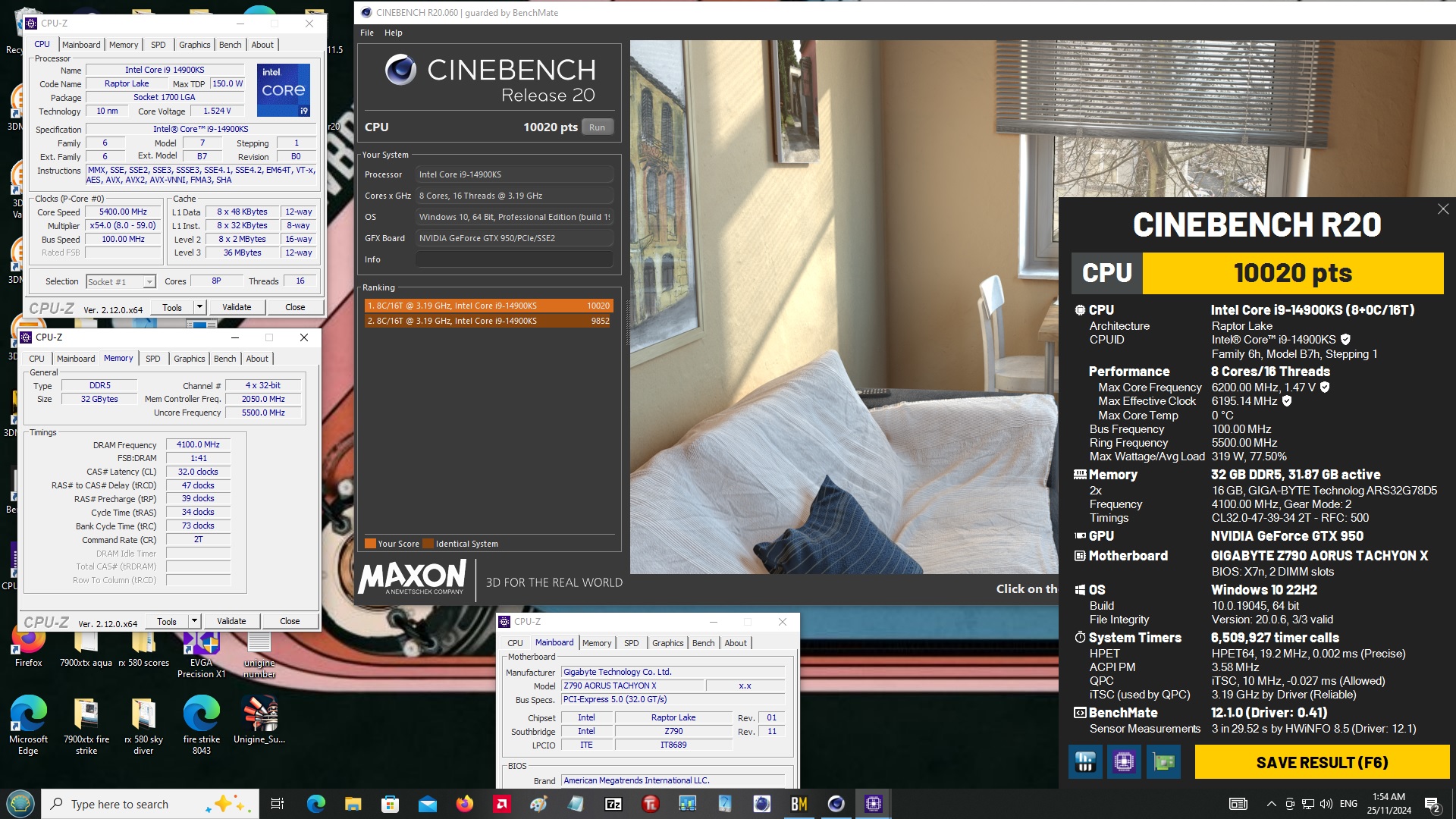Screen dimensions: 1456x819
Task: Switch to CPU-Z in taskbar
Action: tap(873, 804)
